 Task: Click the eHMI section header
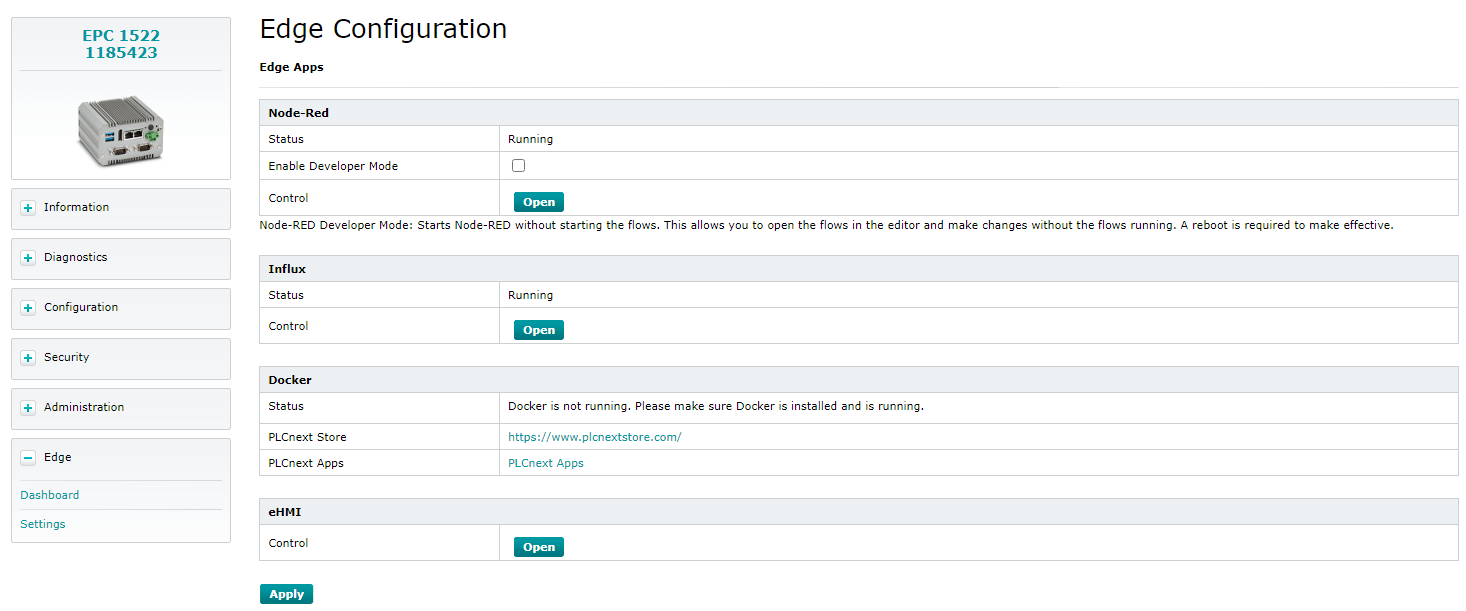(x=859, y=512)
